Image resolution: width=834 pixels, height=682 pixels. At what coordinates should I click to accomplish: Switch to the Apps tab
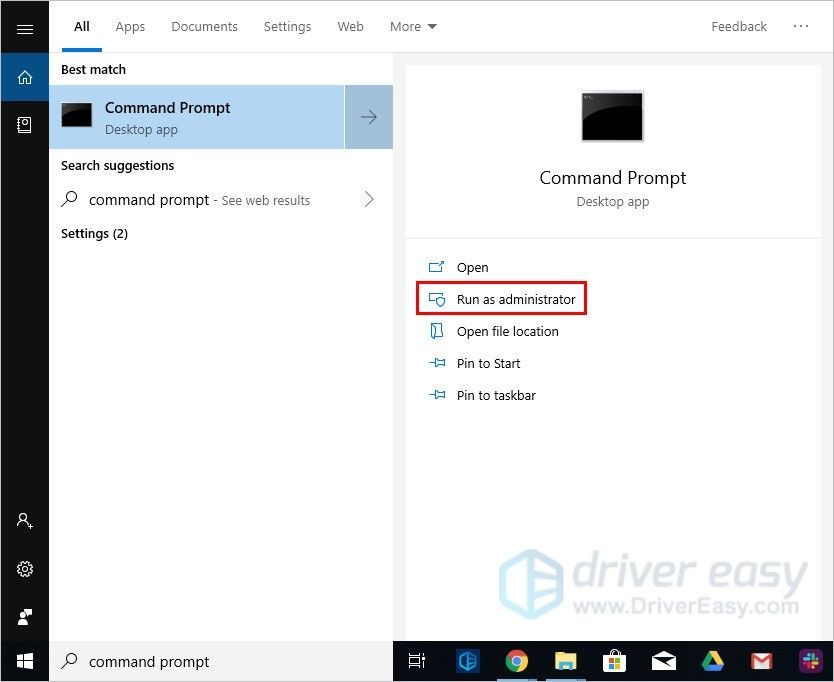(x=130, y=27)
